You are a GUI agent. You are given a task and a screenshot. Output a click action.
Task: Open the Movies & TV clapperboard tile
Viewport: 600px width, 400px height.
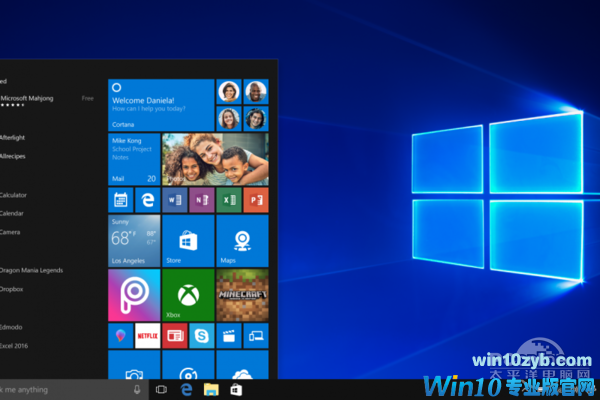point(229,336)
